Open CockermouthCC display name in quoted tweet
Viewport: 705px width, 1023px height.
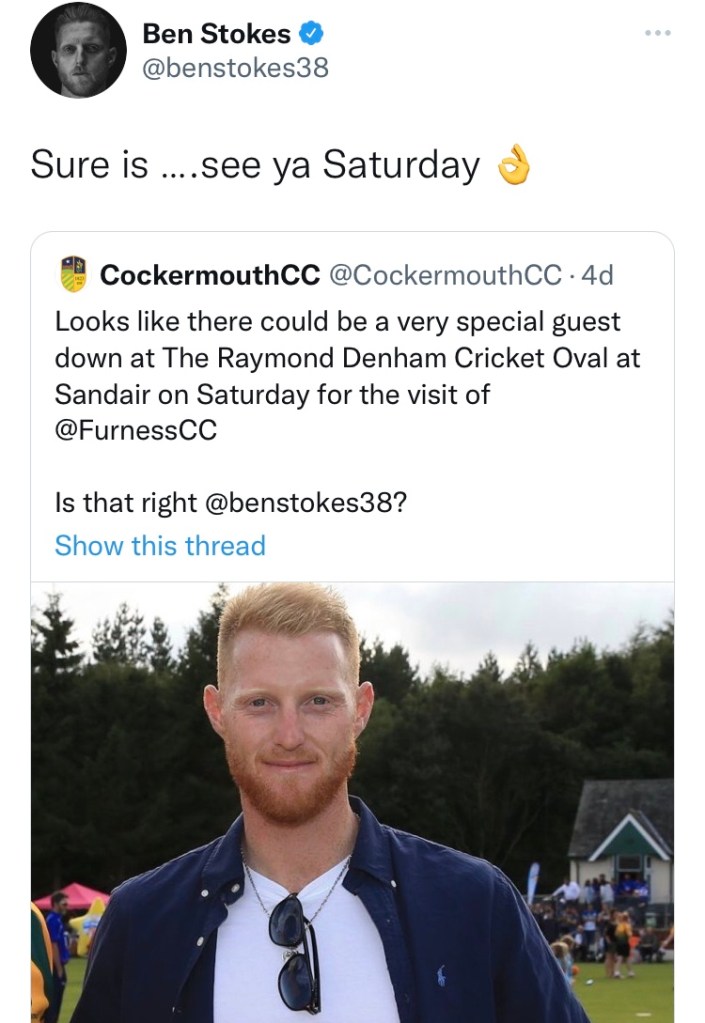(x=210, y=275)
